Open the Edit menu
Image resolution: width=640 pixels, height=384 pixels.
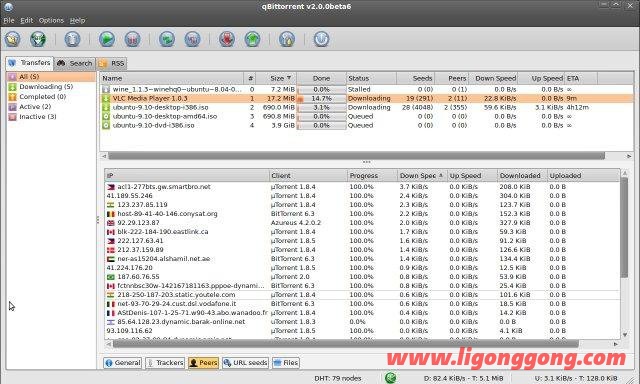[27, 20]
